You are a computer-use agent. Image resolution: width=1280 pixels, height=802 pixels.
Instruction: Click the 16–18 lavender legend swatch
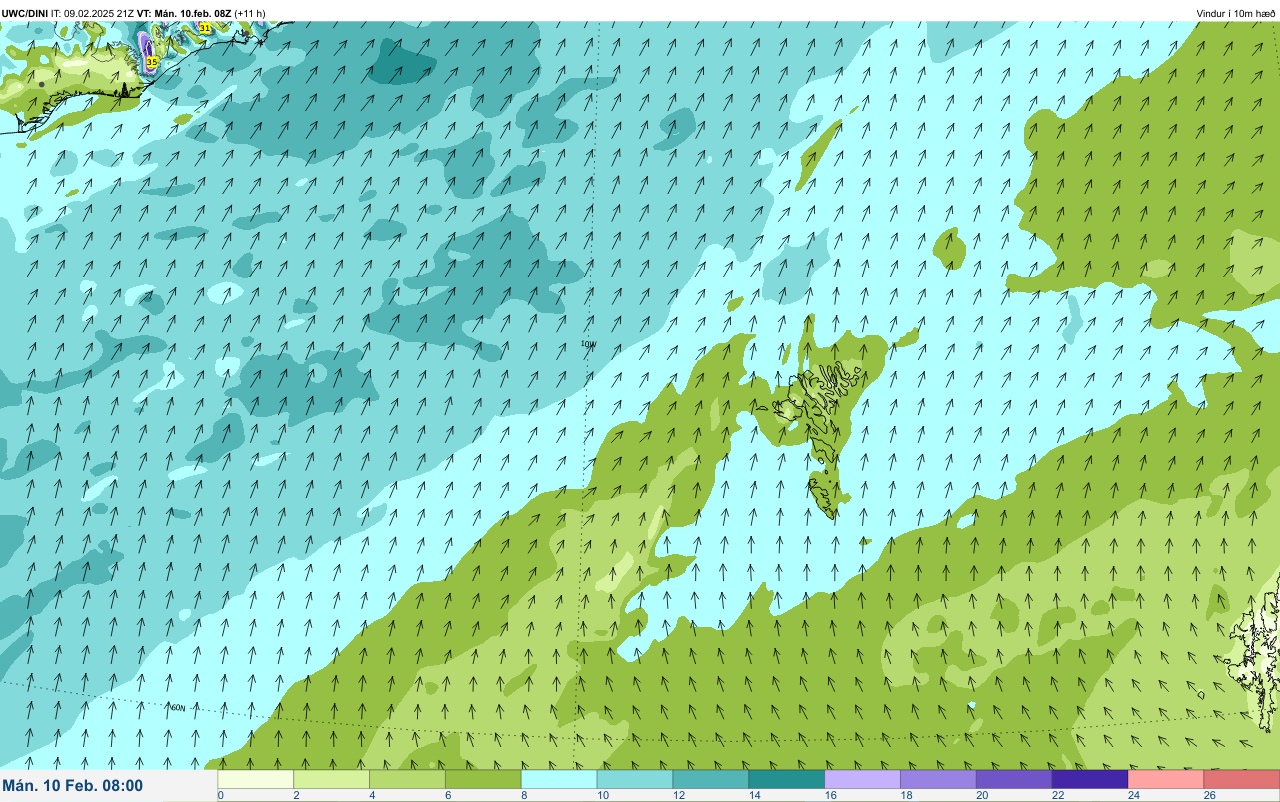863,779
